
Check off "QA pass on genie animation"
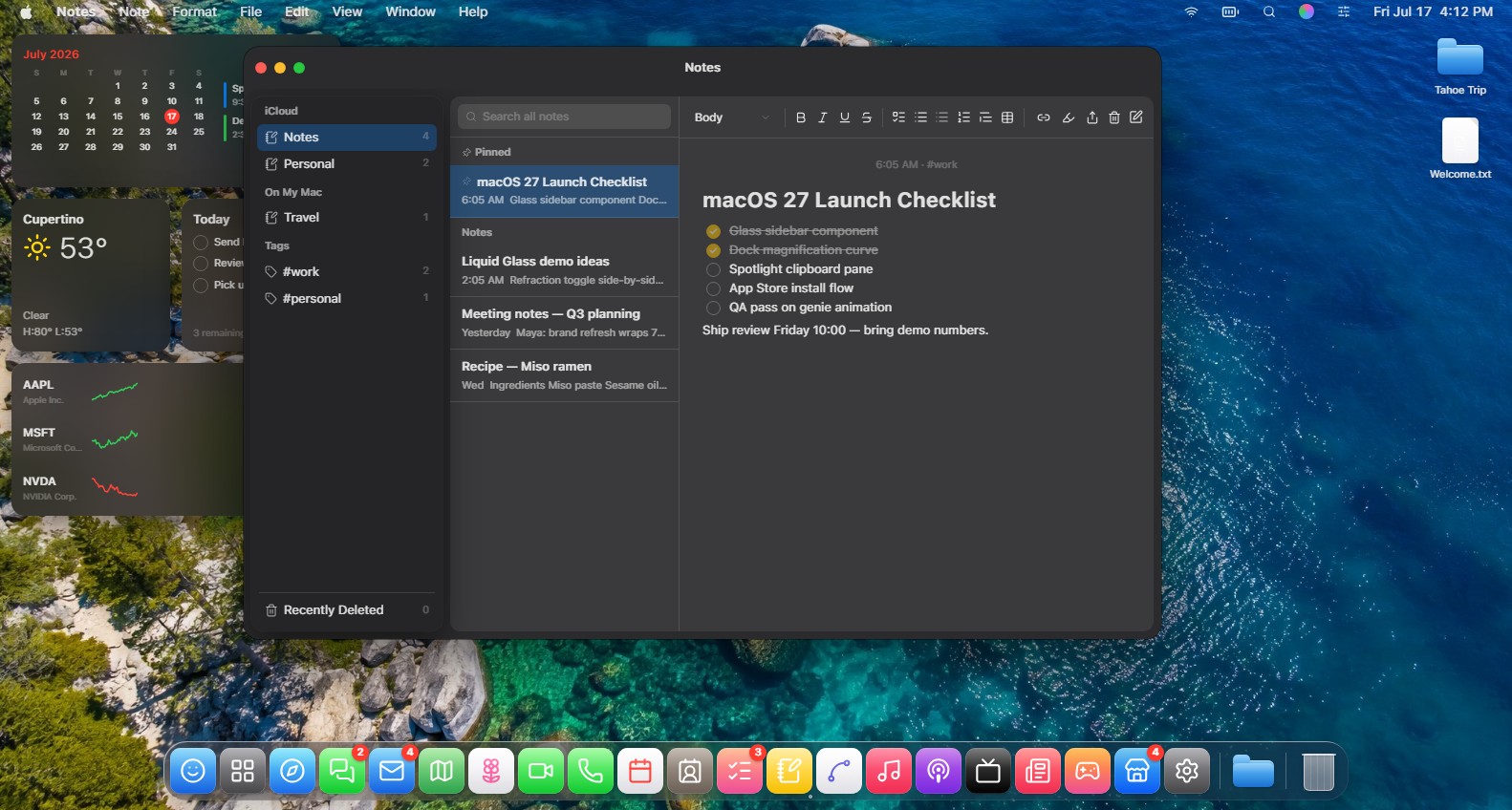tap(713, 308)
